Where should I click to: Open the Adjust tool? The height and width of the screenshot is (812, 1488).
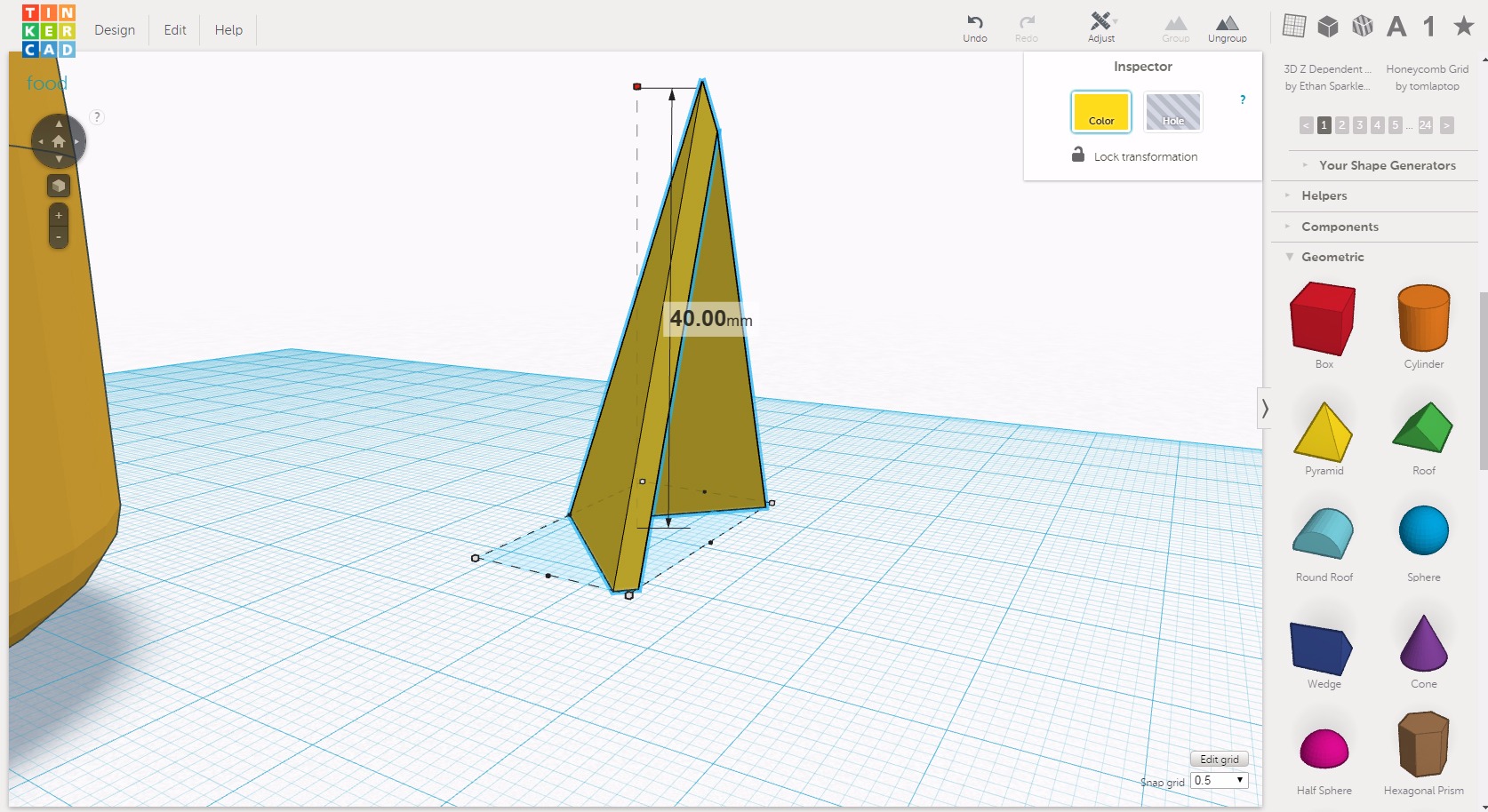1101,28
